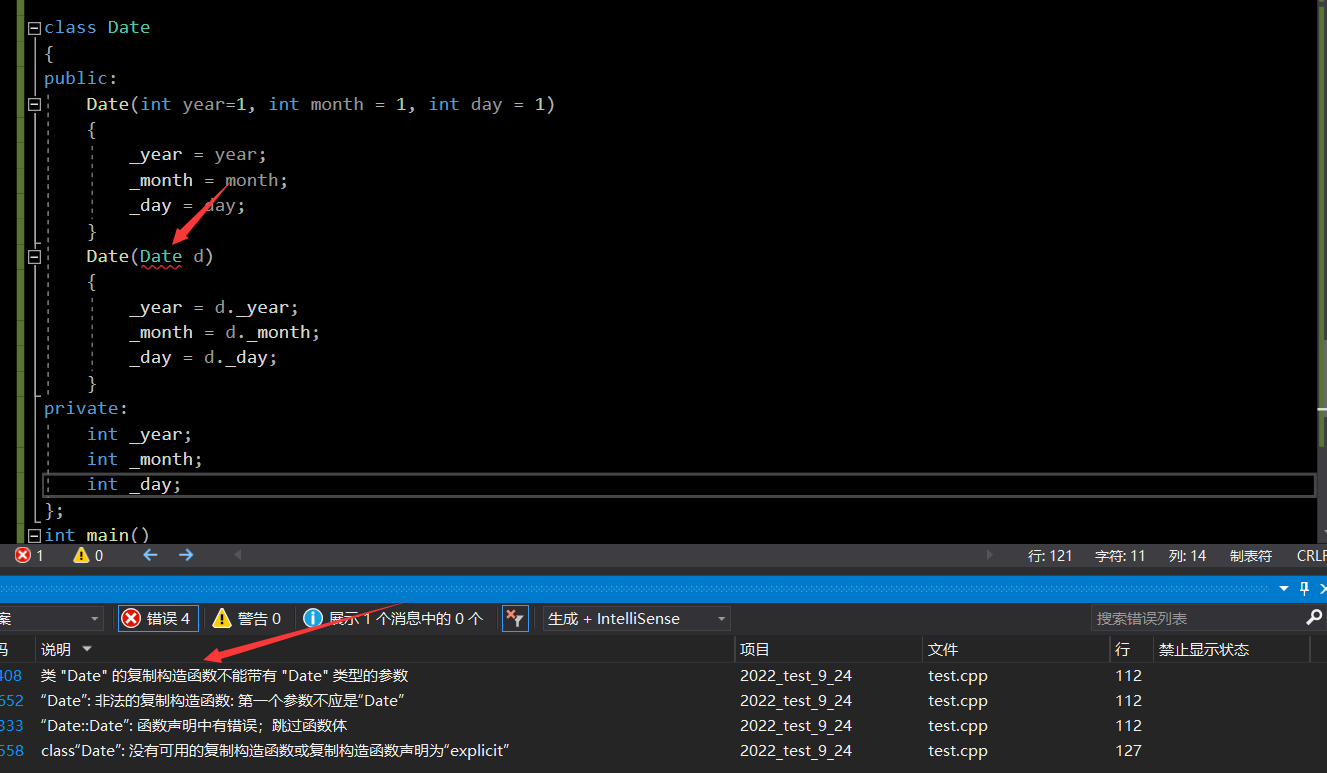The height and width of the screenshot is (773, 1327).
Task: Click the '_month = d._month;' statement
Action: [x=225, y=333]
